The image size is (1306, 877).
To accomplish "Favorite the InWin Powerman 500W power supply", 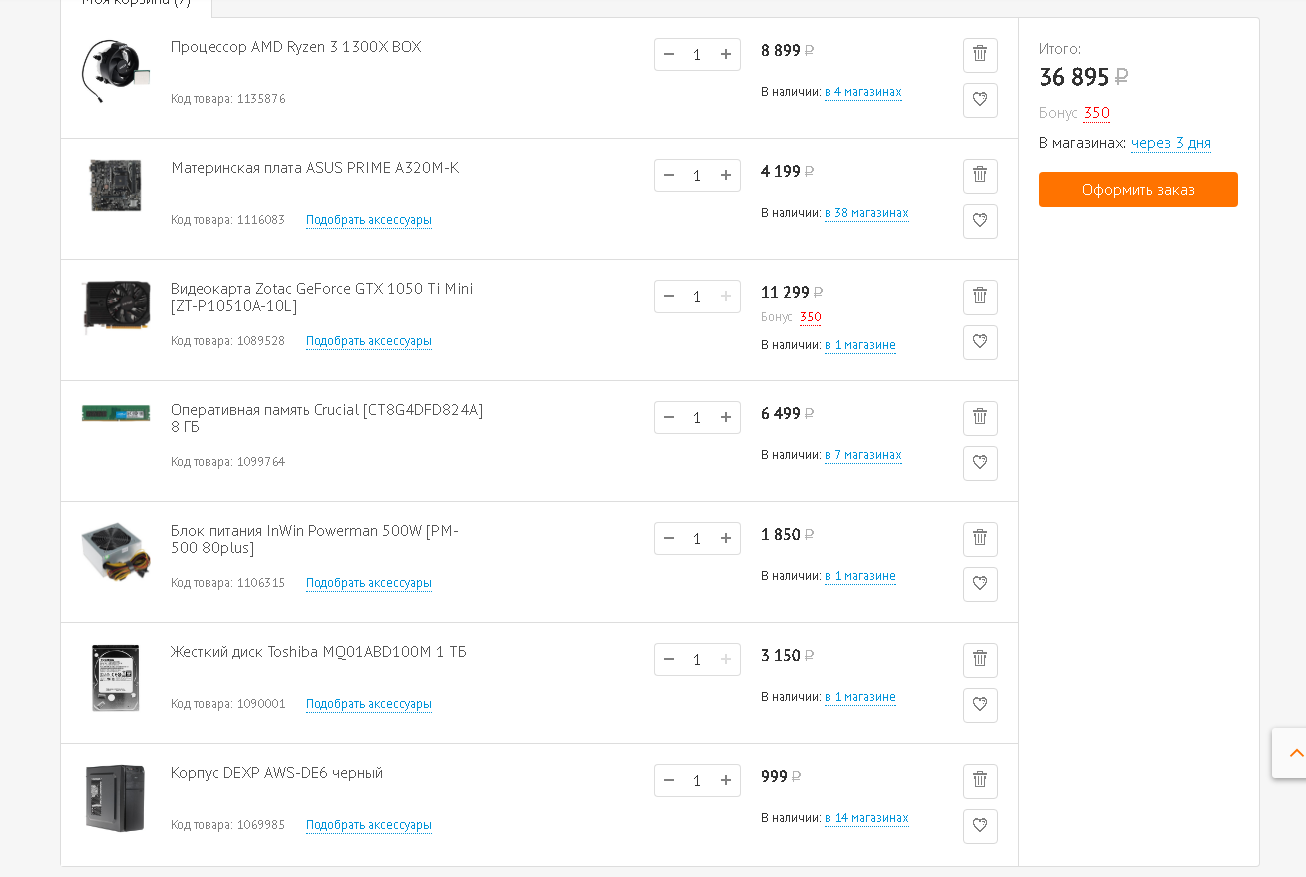I will point(980,584).
